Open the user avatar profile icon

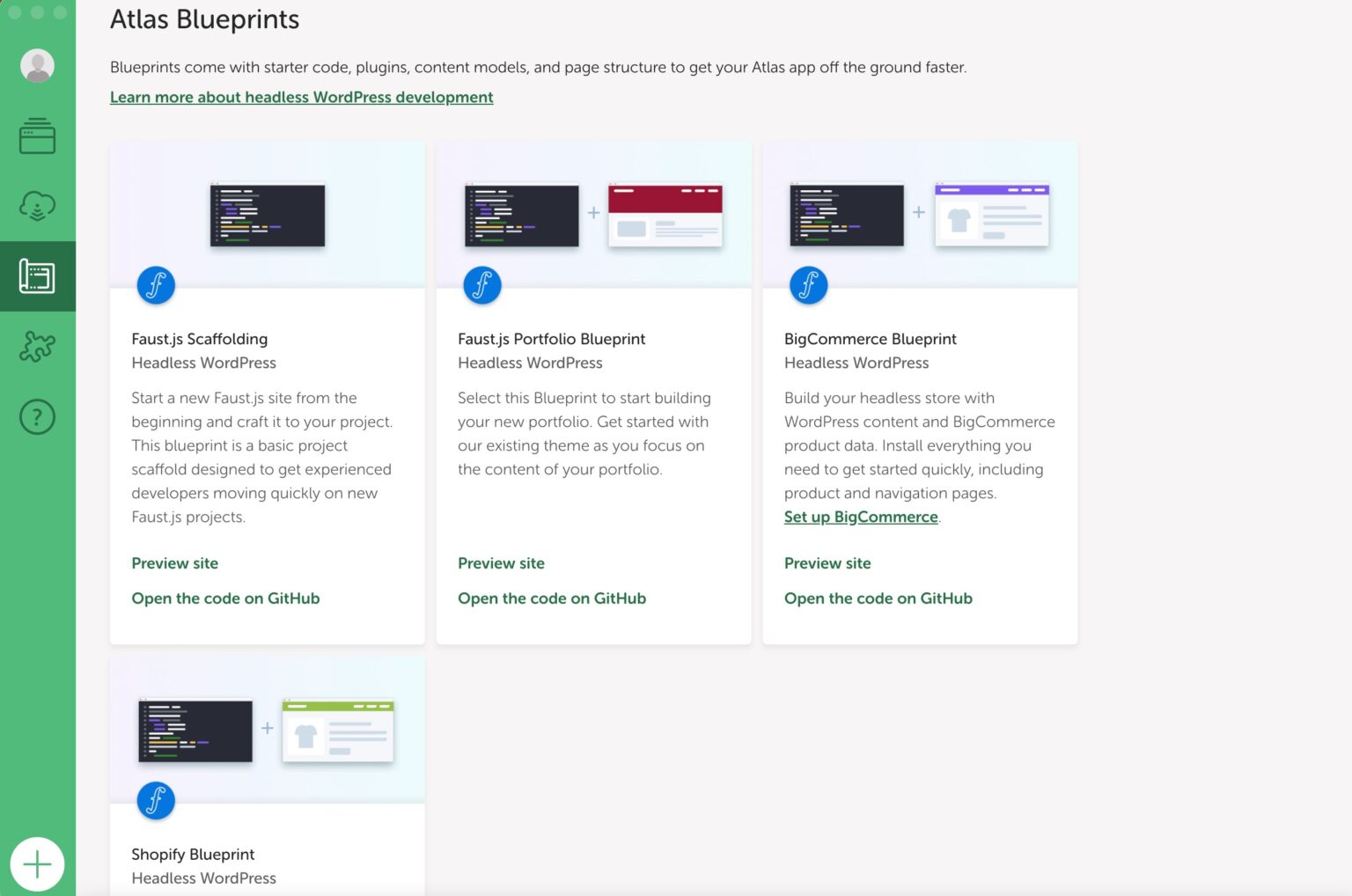[x=37, y=66]
